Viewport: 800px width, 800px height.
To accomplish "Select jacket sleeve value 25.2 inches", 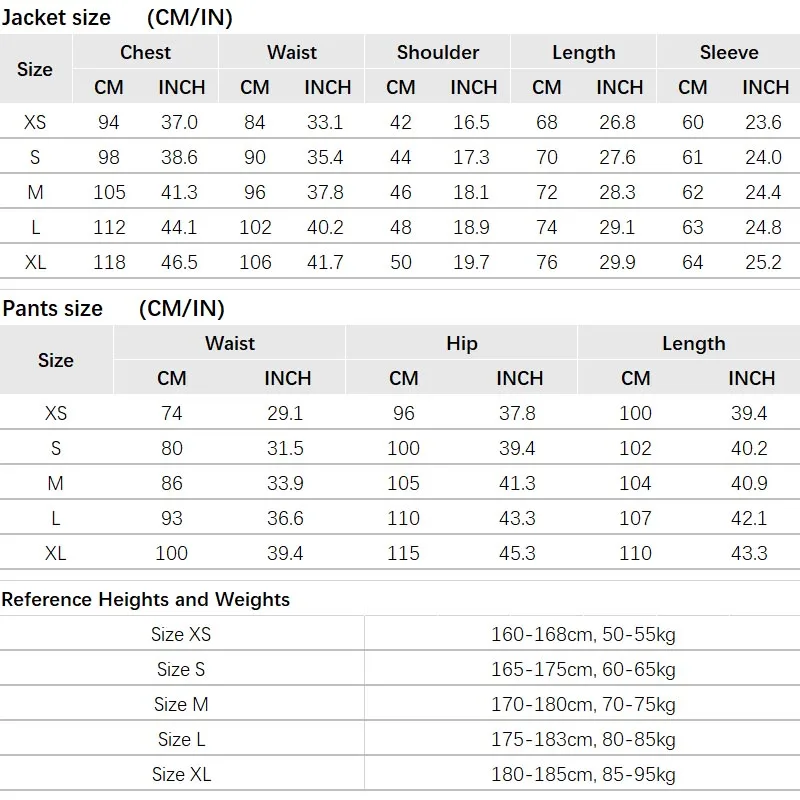I will coord(763,262).
